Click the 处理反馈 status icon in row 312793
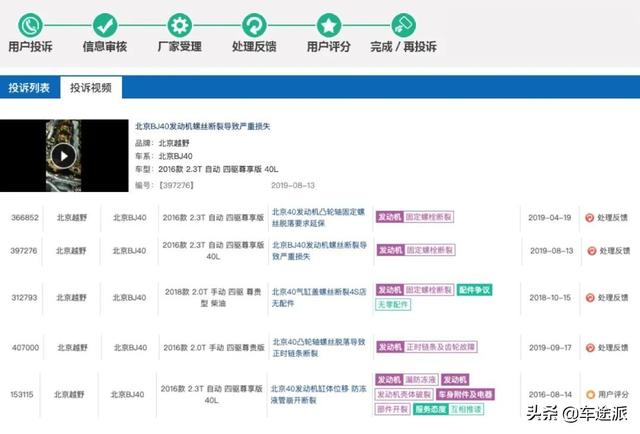The image size is (640, 434). click(x=590, y=298)
